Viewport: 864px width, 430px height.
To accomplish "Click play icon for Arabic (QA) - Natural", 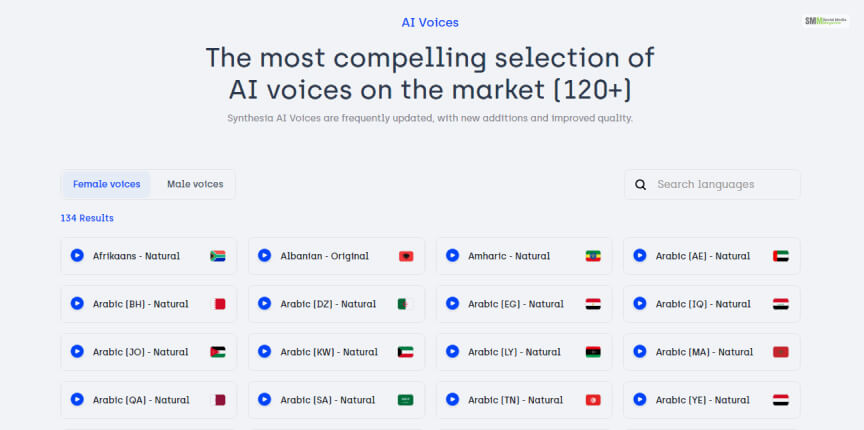I will [77, 400].
